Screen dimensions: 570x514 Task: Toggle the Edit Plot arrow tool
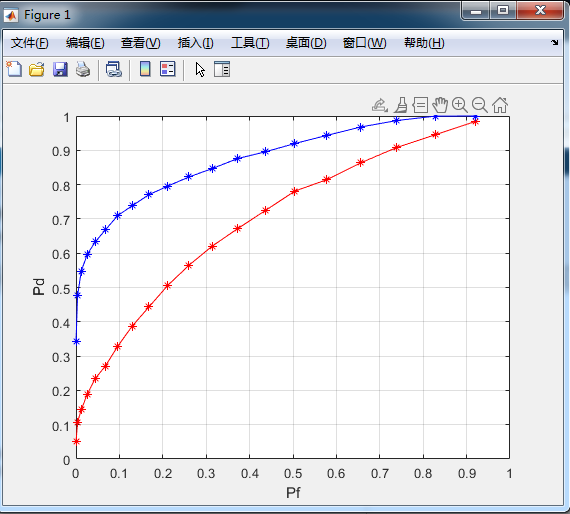[x=200, y=69]
